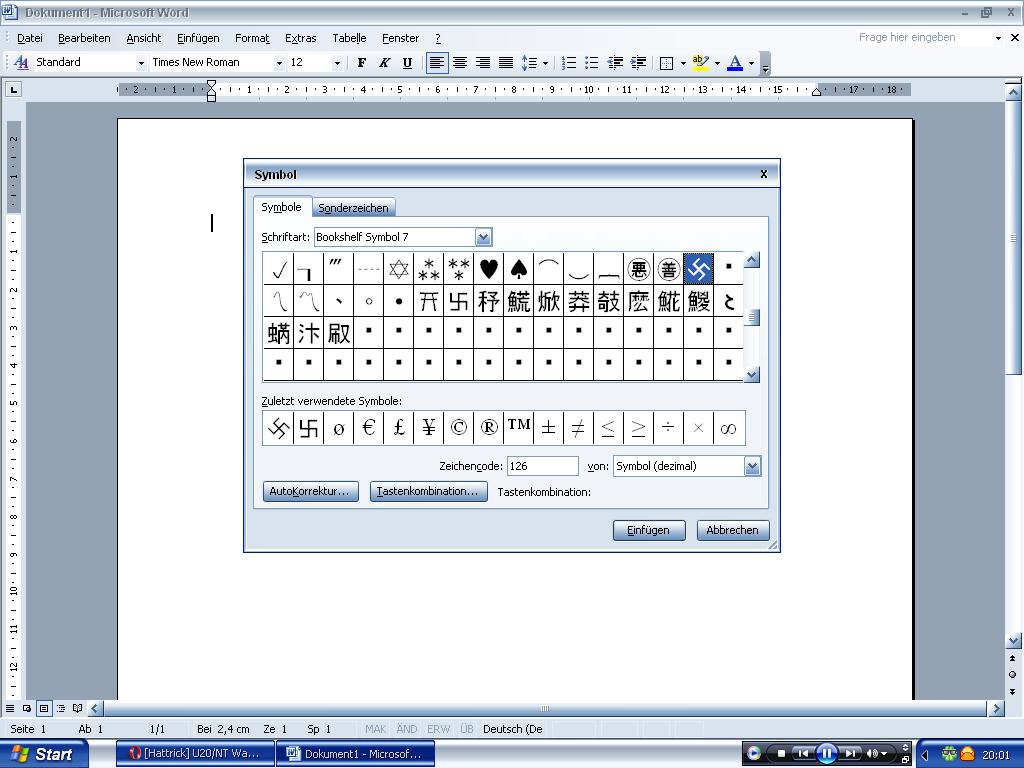Expand the line spacing arrow options
The image size is (1024, 768).
(545, 63)
